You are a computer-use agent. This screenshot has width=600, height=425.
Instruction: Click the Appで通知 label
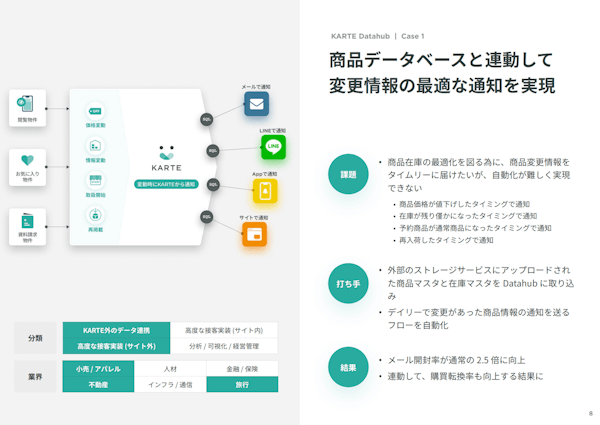[x=264, y=174]
